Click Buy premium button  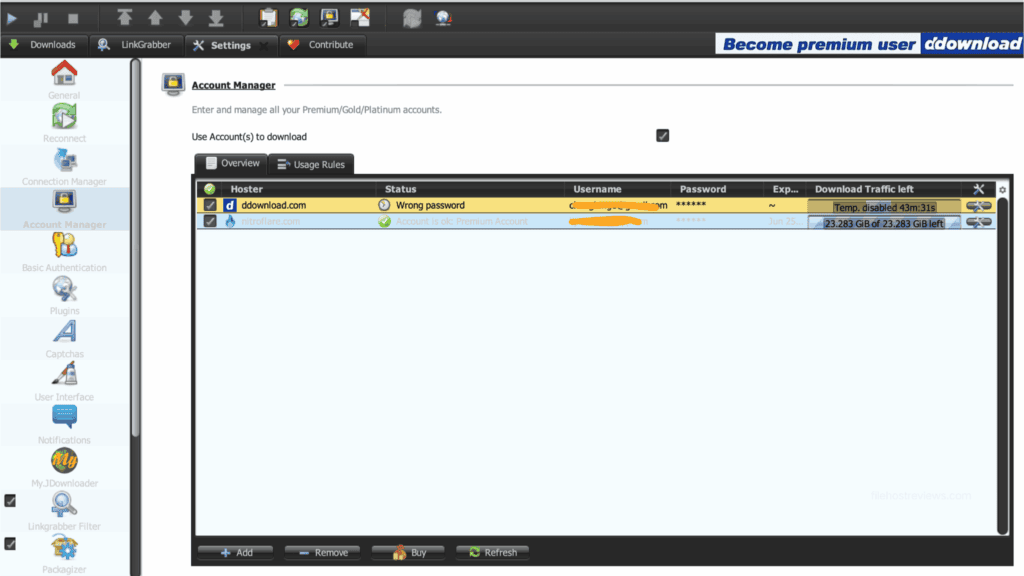pyautogui.click(x=409, y=552)
